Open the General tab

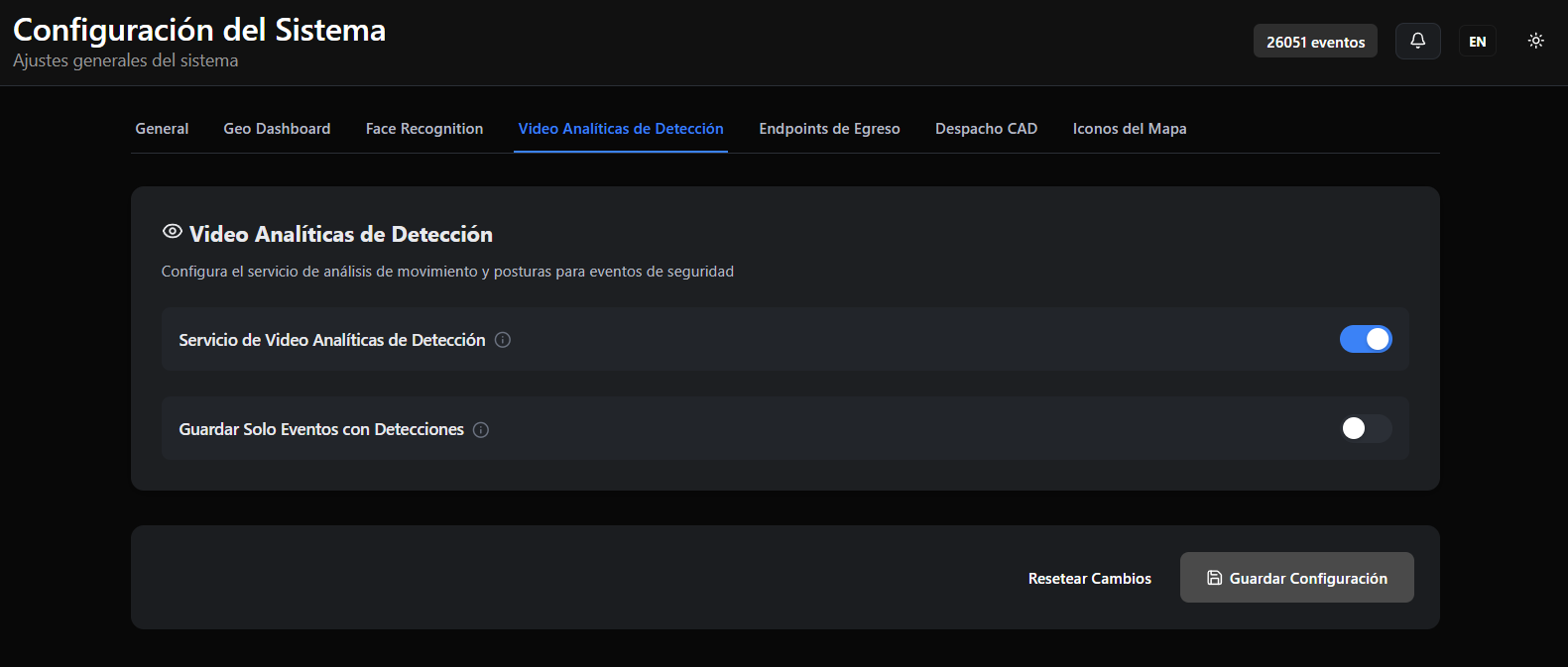[x=162, y=129]
